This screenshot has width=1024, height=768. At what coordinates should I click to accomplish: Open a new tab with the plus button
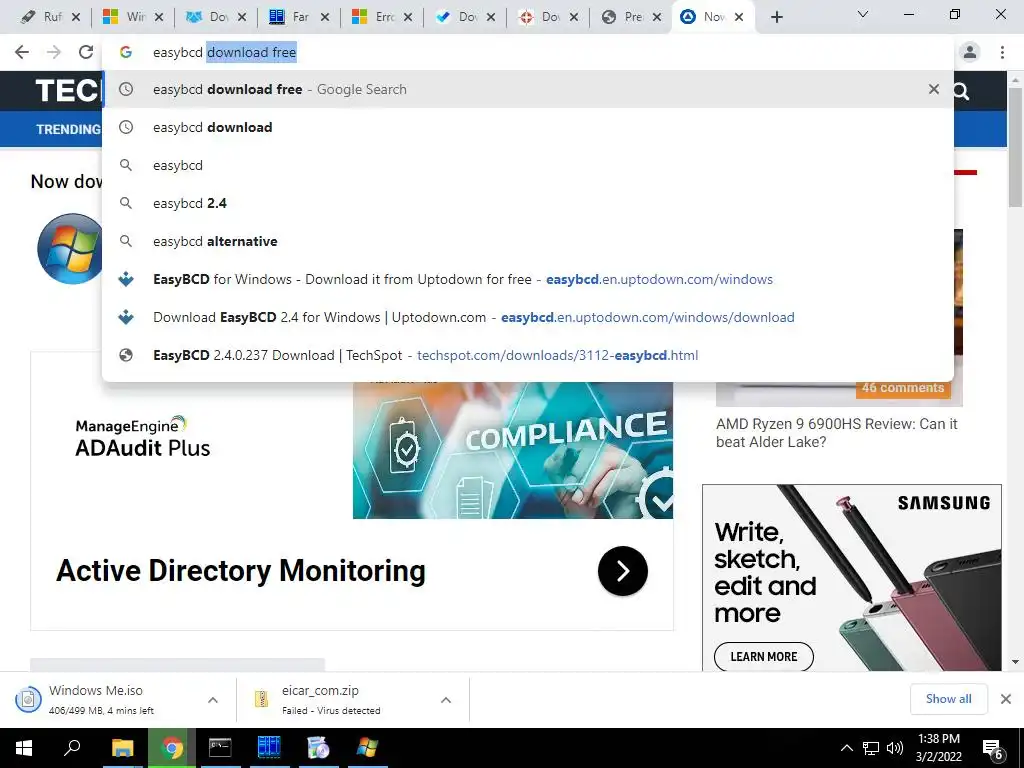pyautogui.click(x=776, y=17)
